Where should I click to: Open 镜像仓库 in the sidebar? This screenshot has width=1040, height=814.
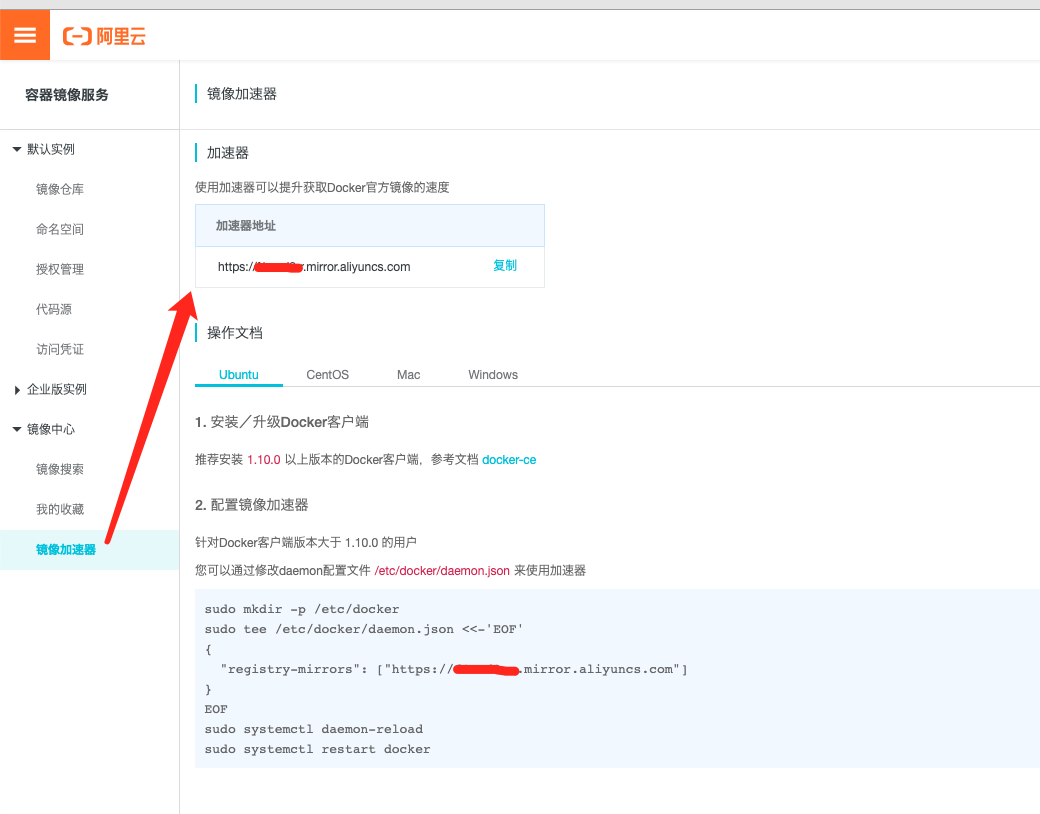click(60, 189)
